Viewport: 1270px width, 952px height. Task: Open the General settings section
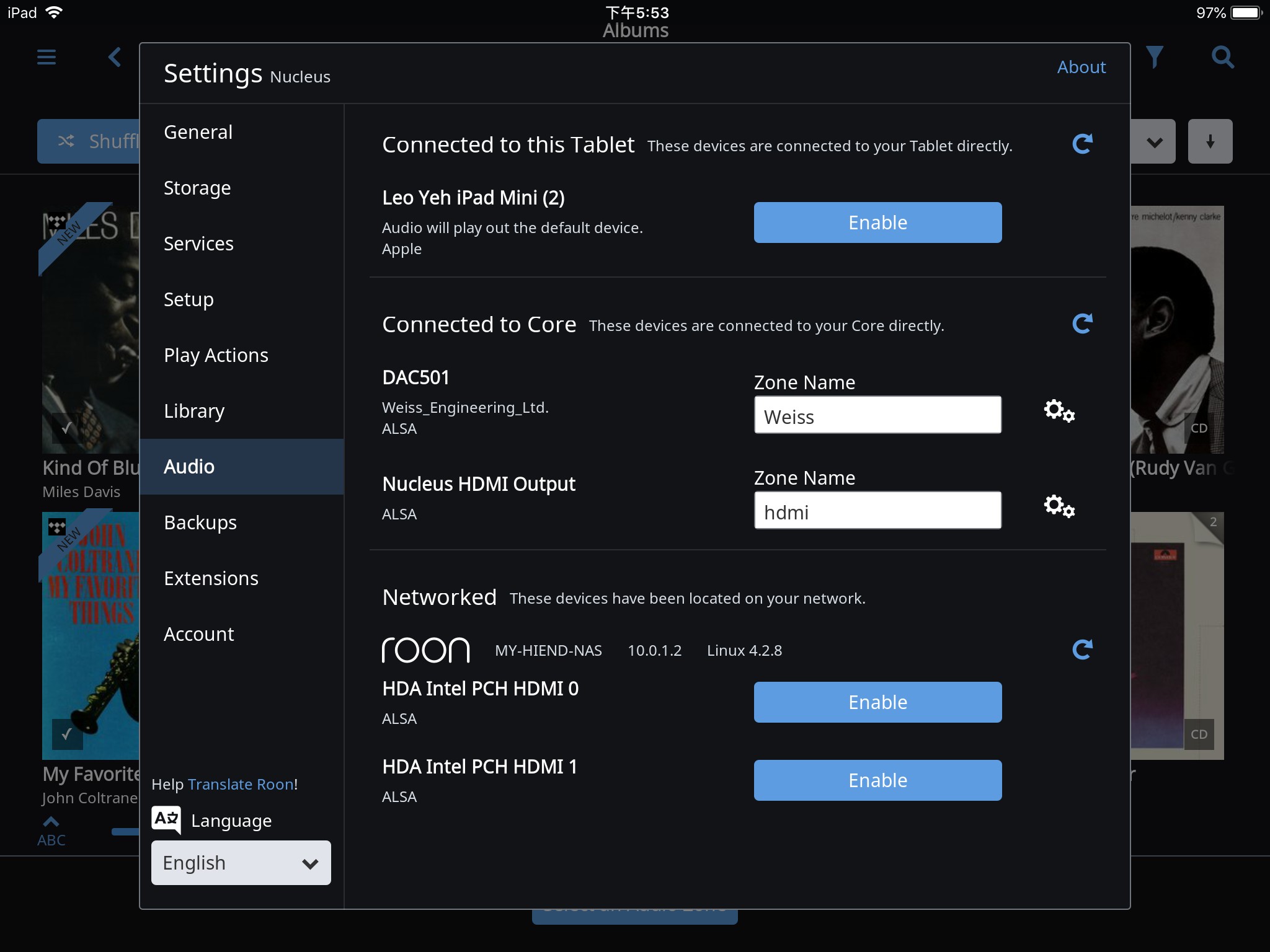tap(242, 132)
